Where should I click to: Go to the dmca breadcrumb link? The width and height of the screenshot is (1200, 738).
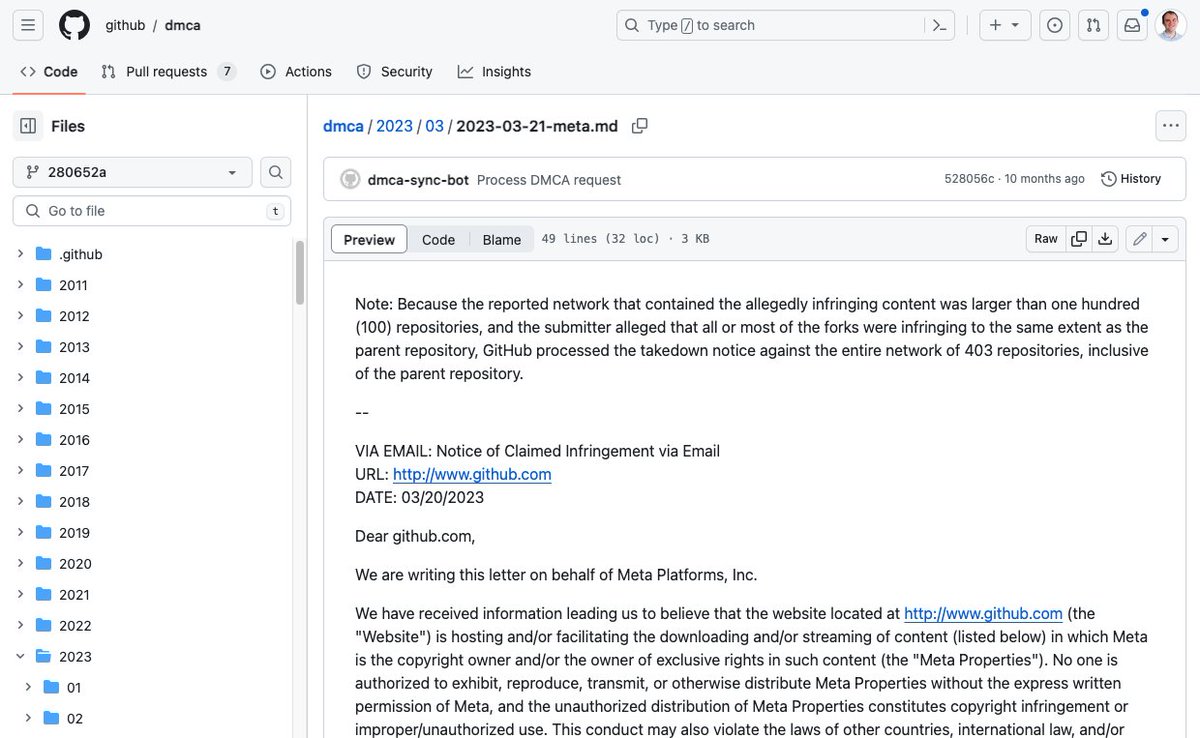coord(343,126)
